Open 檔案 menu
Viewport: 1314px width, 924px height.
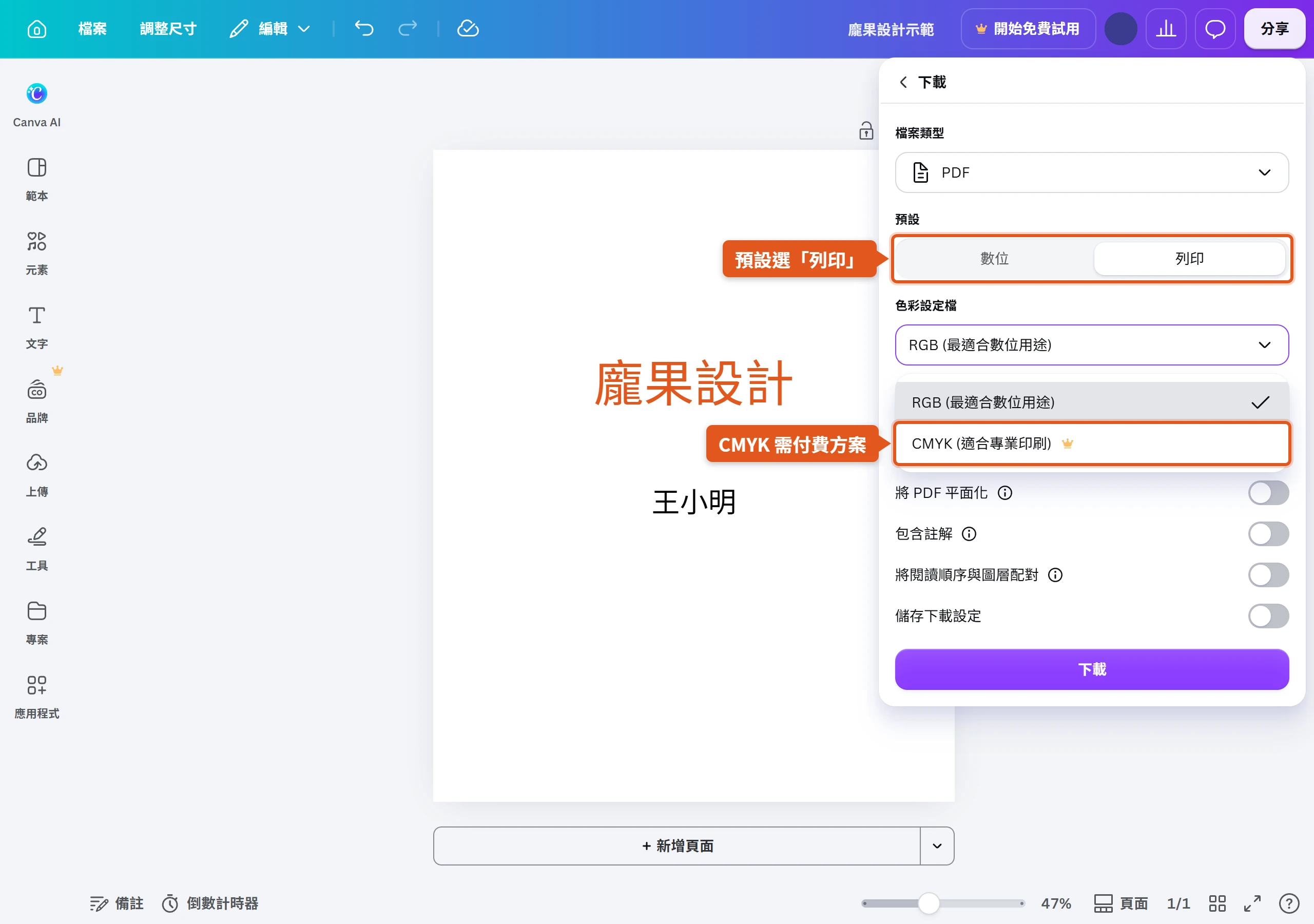pos(92,29)
